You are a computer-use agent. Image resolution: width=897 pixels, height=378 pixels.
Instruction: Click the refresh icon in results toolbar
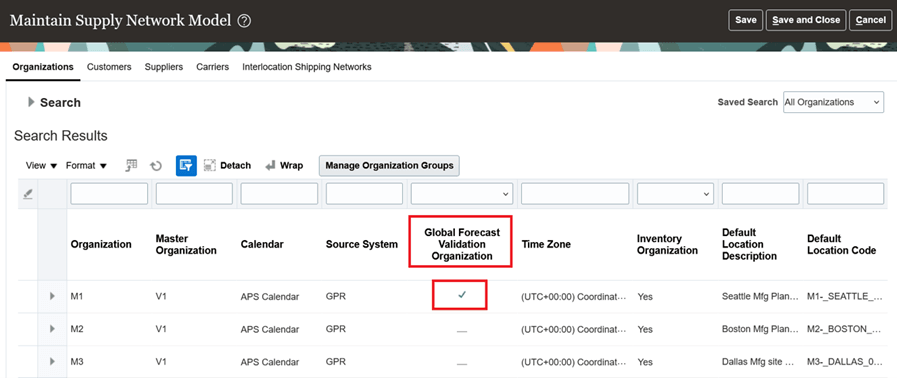click(x=156, y=166)
